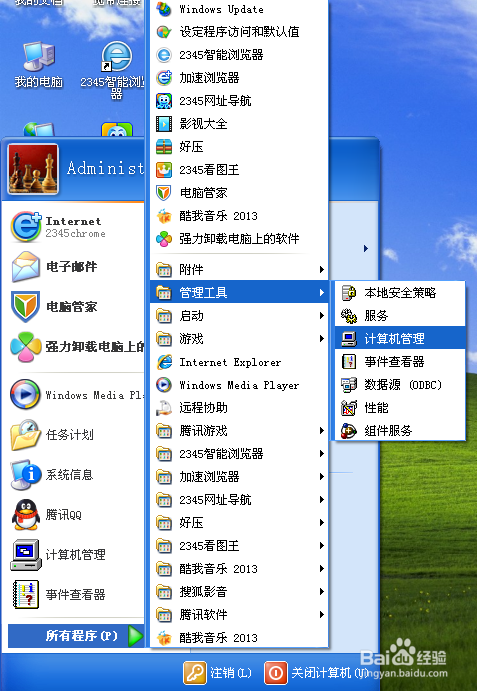Open Windows Update icon in programs menu

pyautogui.click(x=164, y=9)
